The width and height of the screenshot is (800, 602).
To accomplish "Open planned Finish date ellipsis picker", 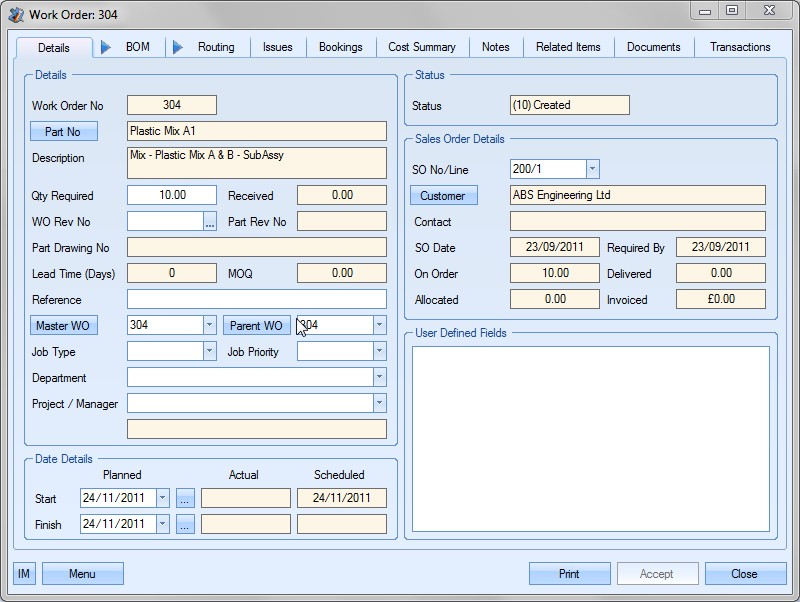I will click(x=185, y=524).
